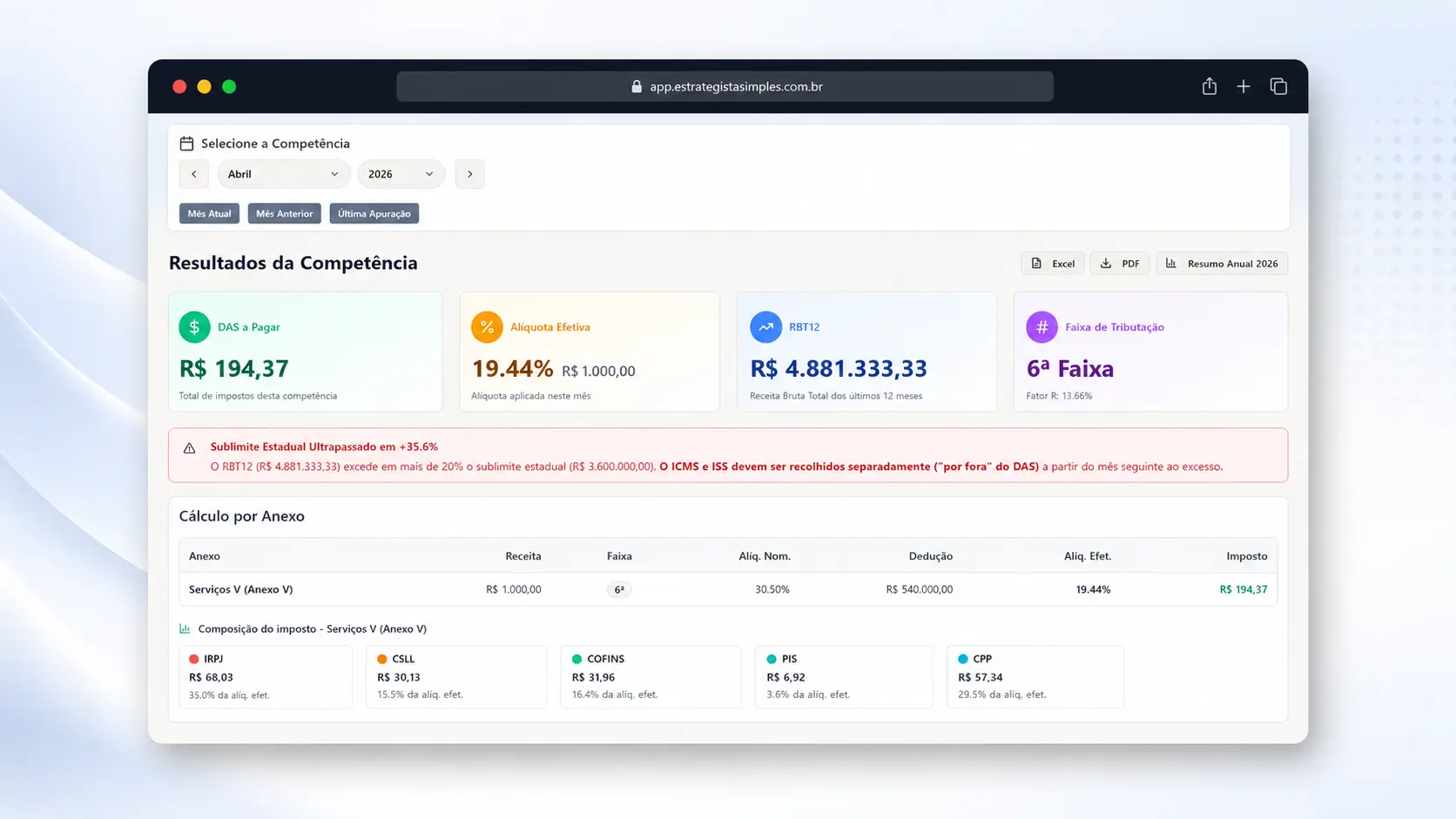Go to previous month with left chevron
The width and height of the screenshot is (1456, 819).
(x=194, y=174)
